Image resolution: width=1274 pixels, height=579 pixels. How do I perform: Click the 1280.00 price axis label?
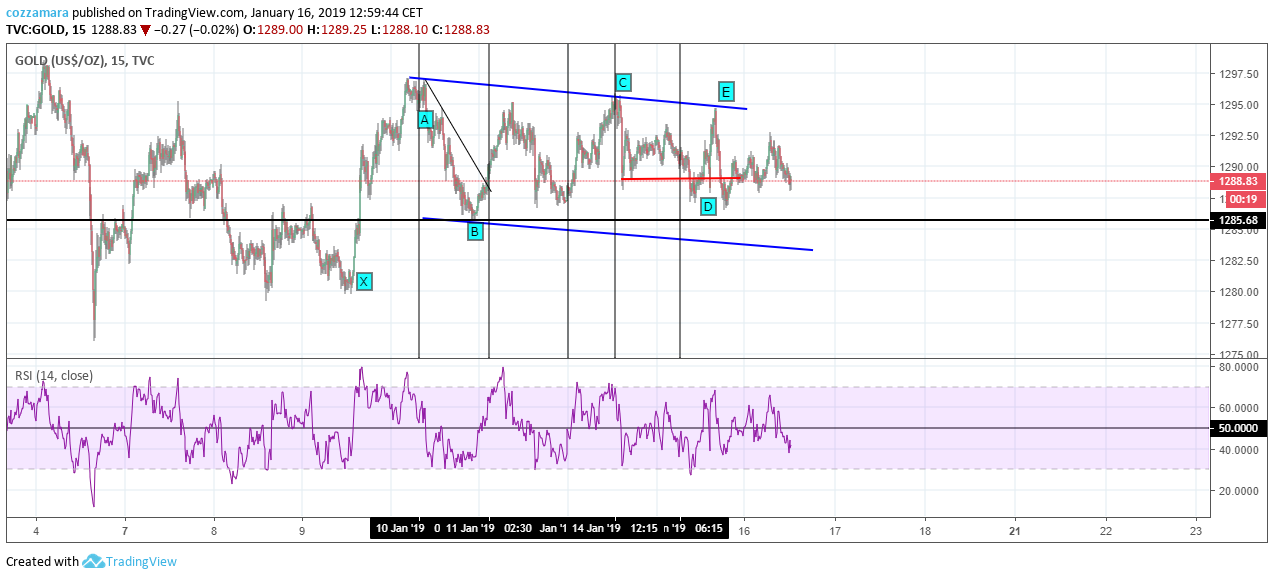[1240, 292]
